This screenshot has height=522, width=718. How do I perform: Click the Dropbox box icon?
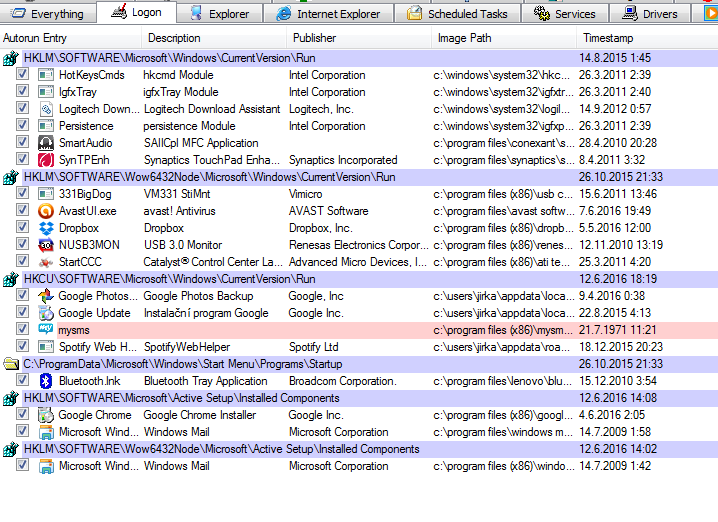tap(46, 228)
